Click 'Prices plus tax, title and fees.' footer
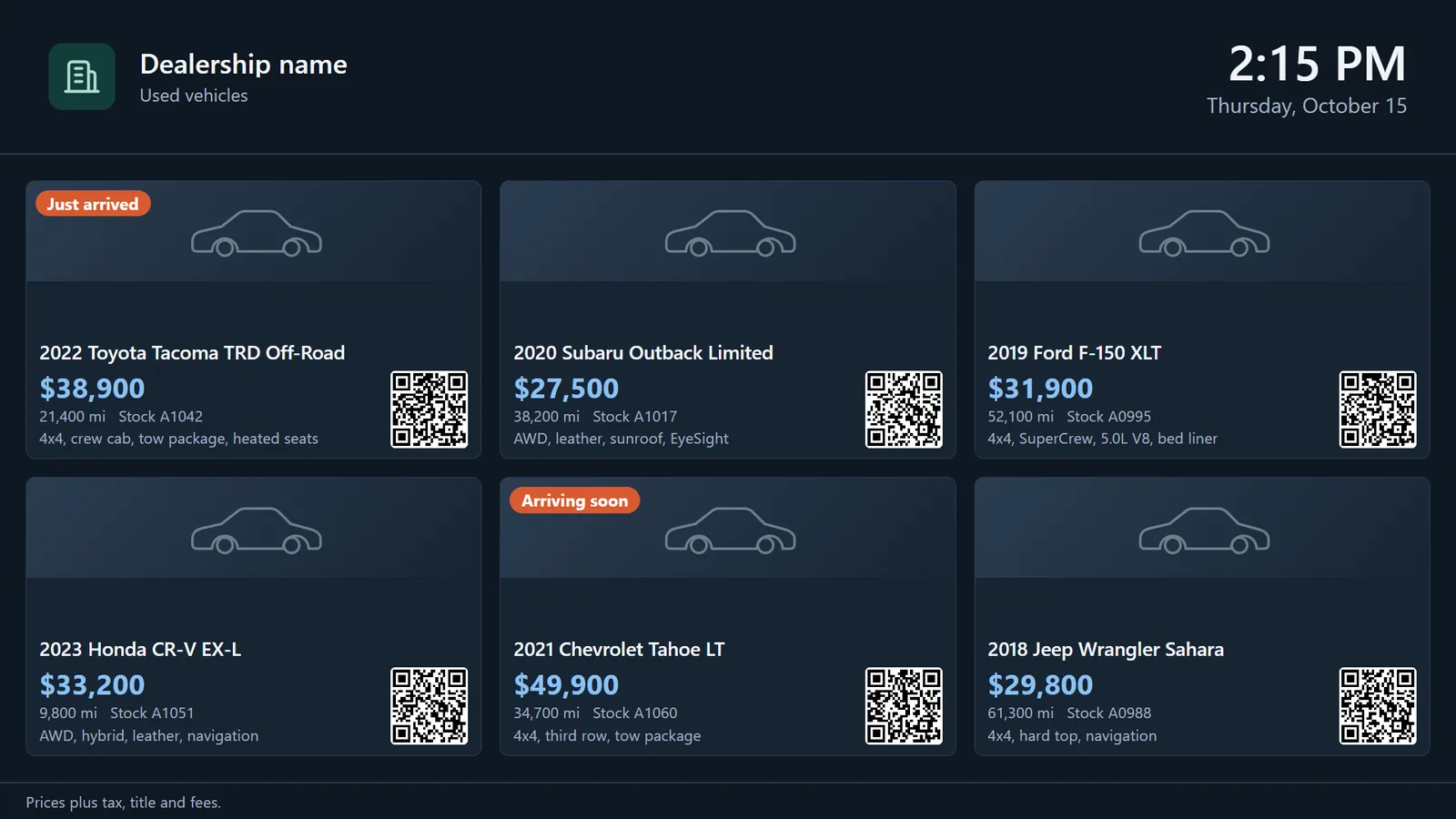Screen dimensions: 1456x819 (124, 803)
